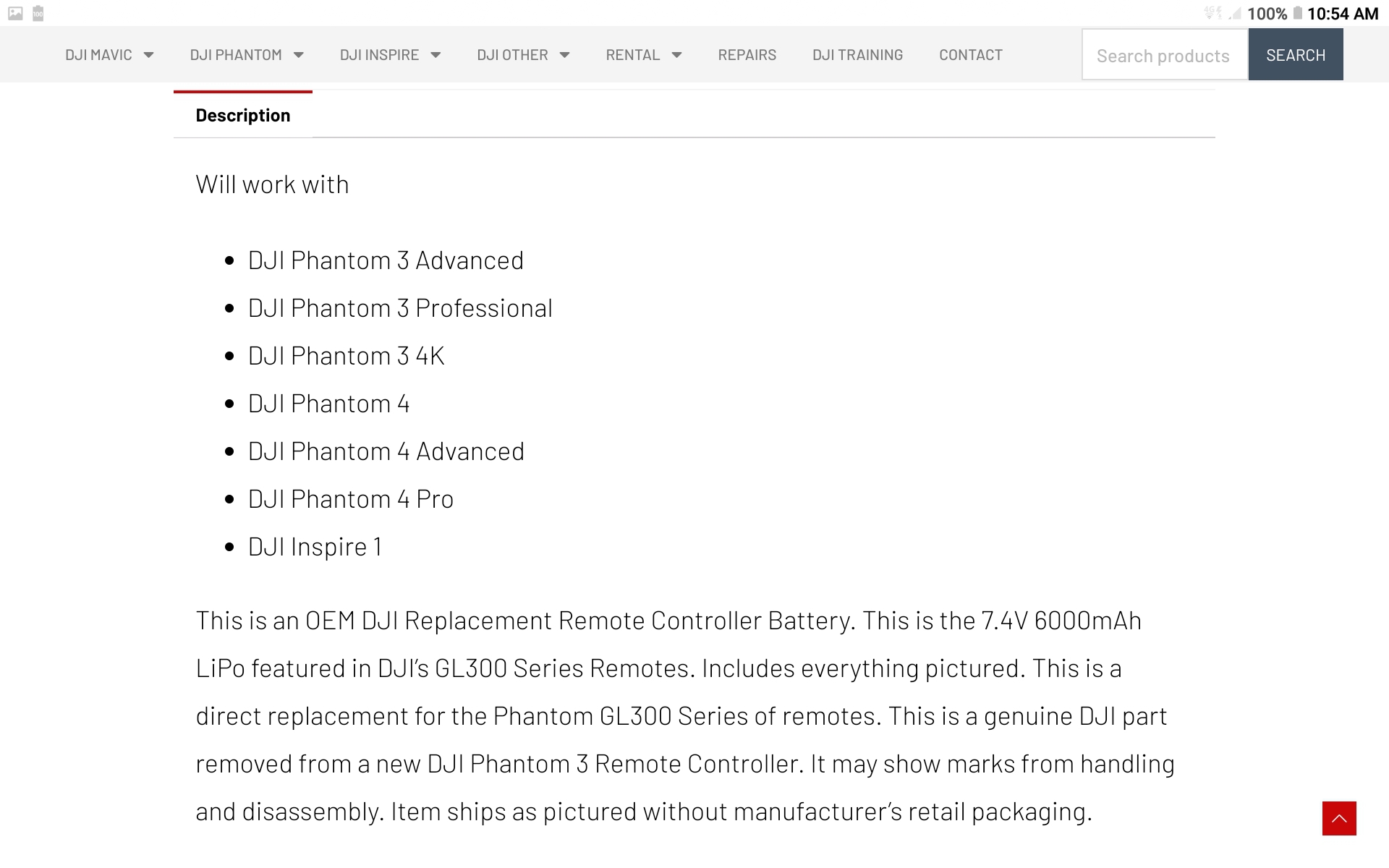Open the DJI Training menu item
Image resolution: width=1389 pixels, height=868 pixels.
pyautogui.click(x=857, y=55)
